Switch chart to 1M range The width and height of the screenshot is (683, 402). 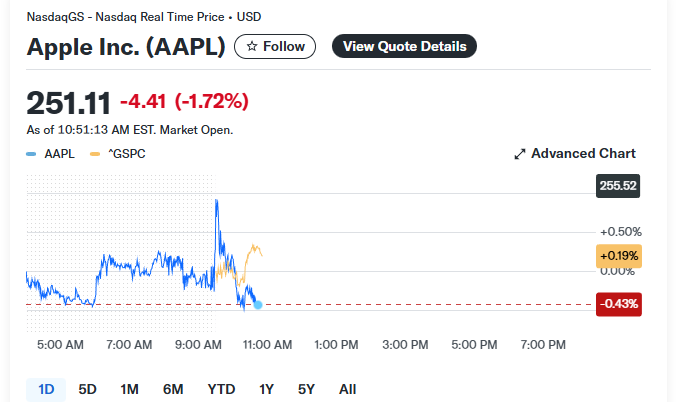point(129,389)
